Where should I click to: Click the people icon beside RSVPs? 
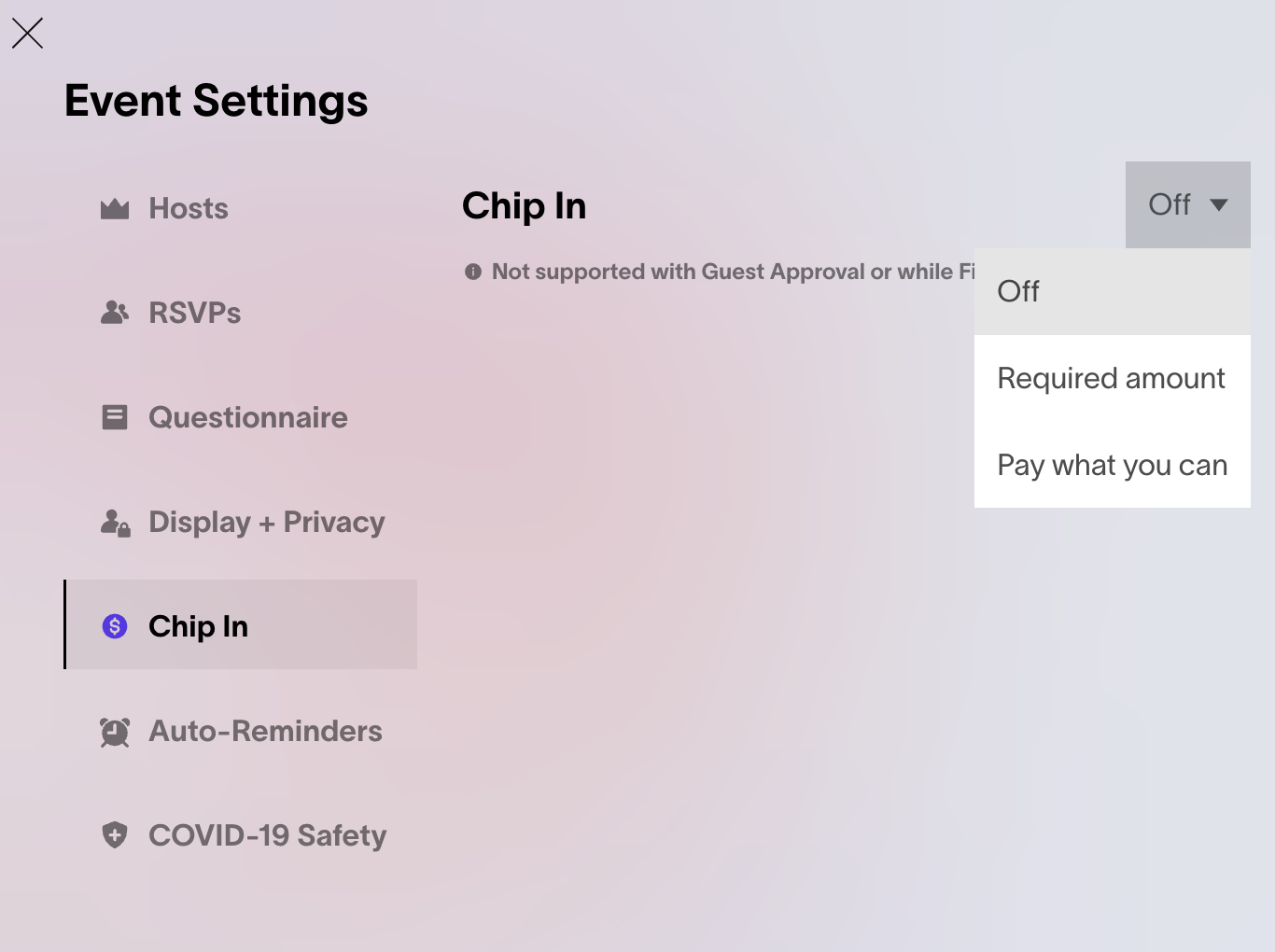[x=115, y=313]
